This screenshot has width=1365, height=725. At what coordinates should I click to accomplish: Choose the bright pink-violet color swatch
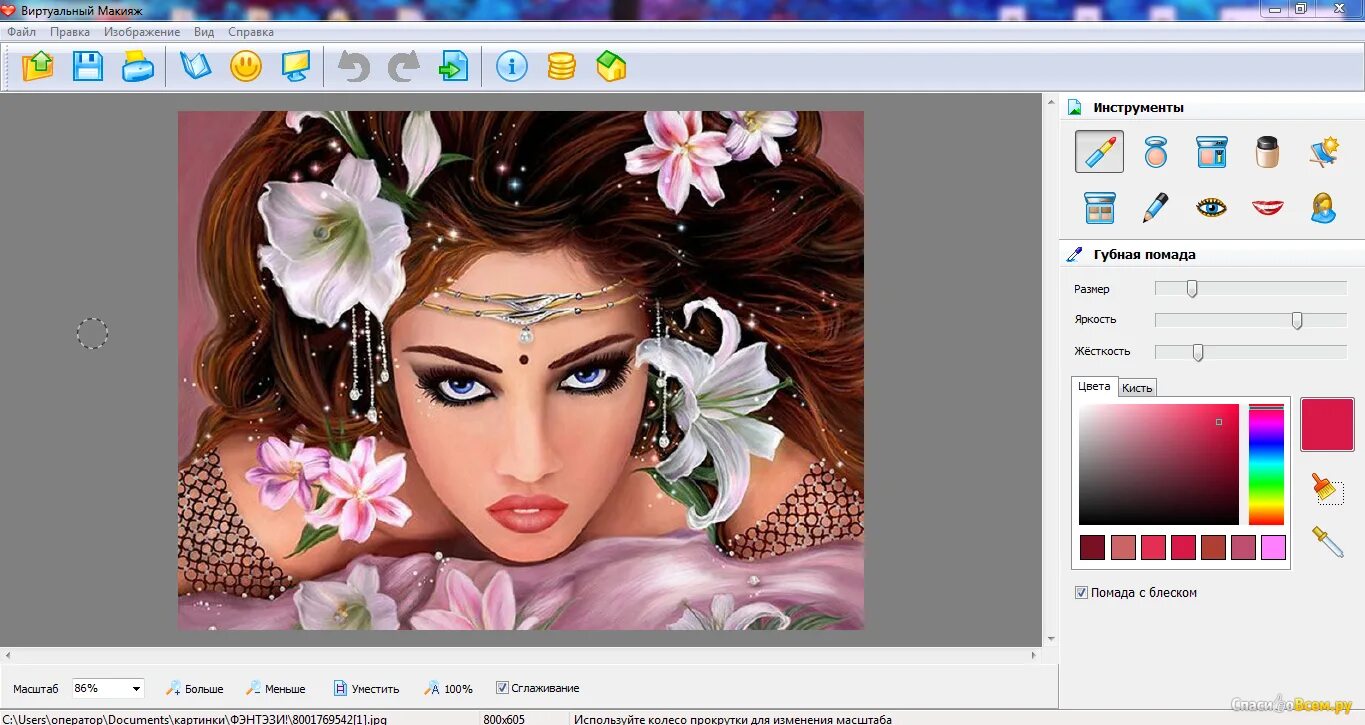[1273, 547]
